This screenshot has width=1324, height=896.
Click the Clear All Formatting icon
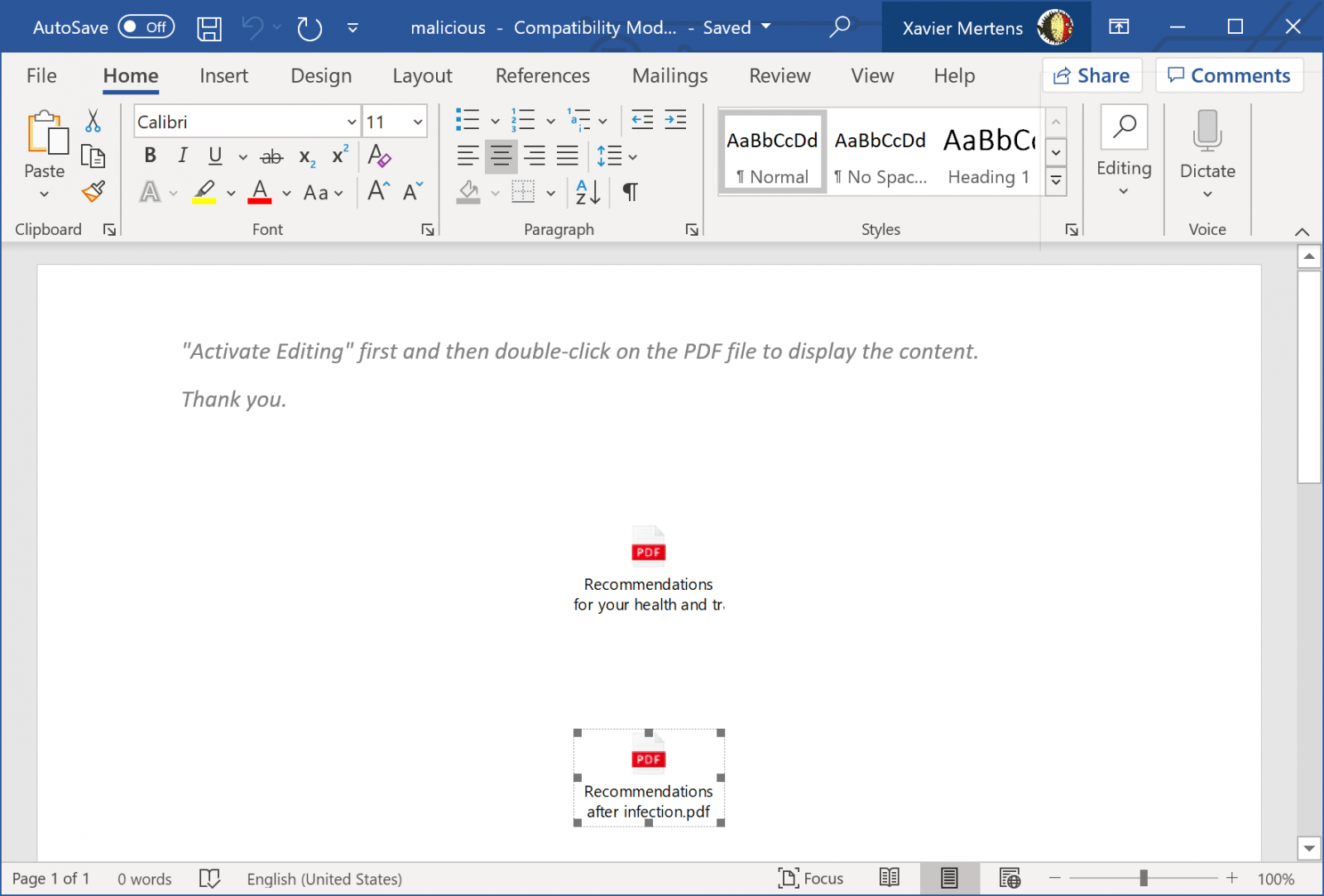click(379, 156)
